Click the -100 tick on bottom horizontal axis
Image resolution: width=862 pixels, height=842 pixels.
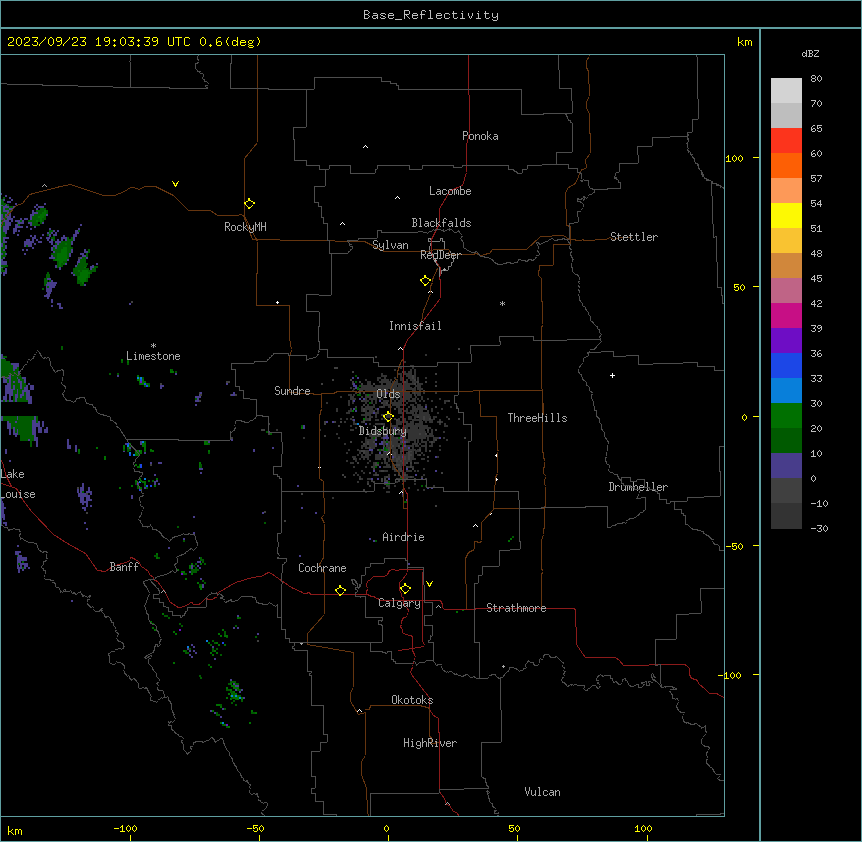125,828
